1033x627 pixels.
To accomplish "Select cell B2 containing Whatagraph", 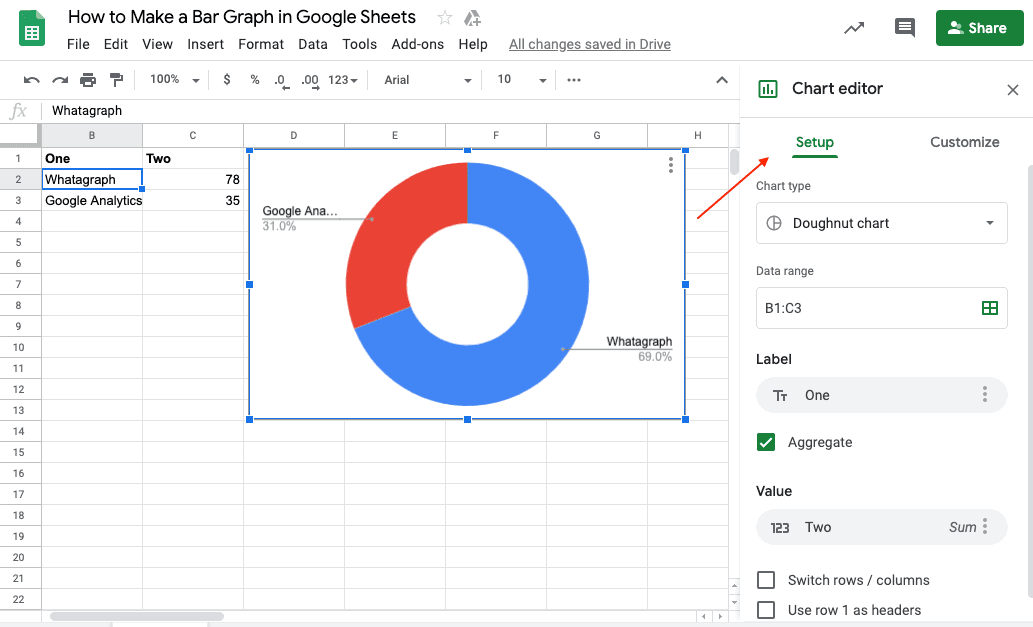I will pos(92,178).
